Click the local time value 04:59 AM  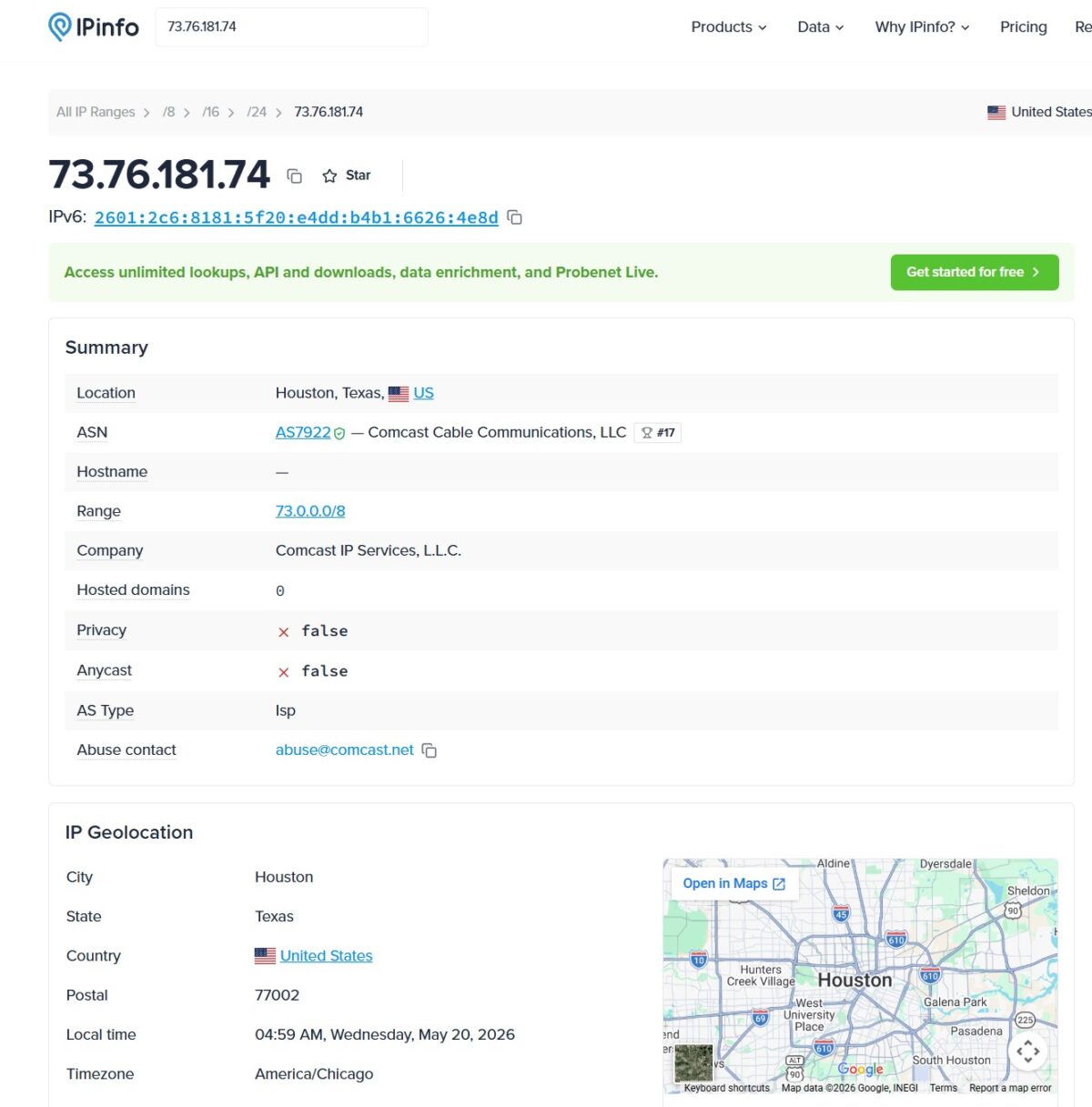point(385,1034)
